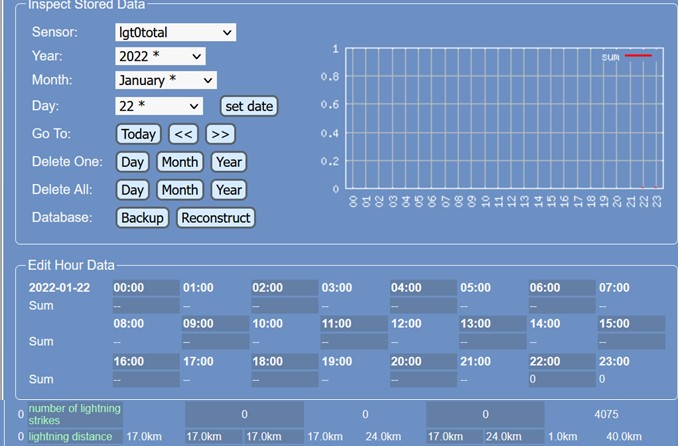Open the Month dropdown showing January
This screenshot has height=446, width=678.
166,80
